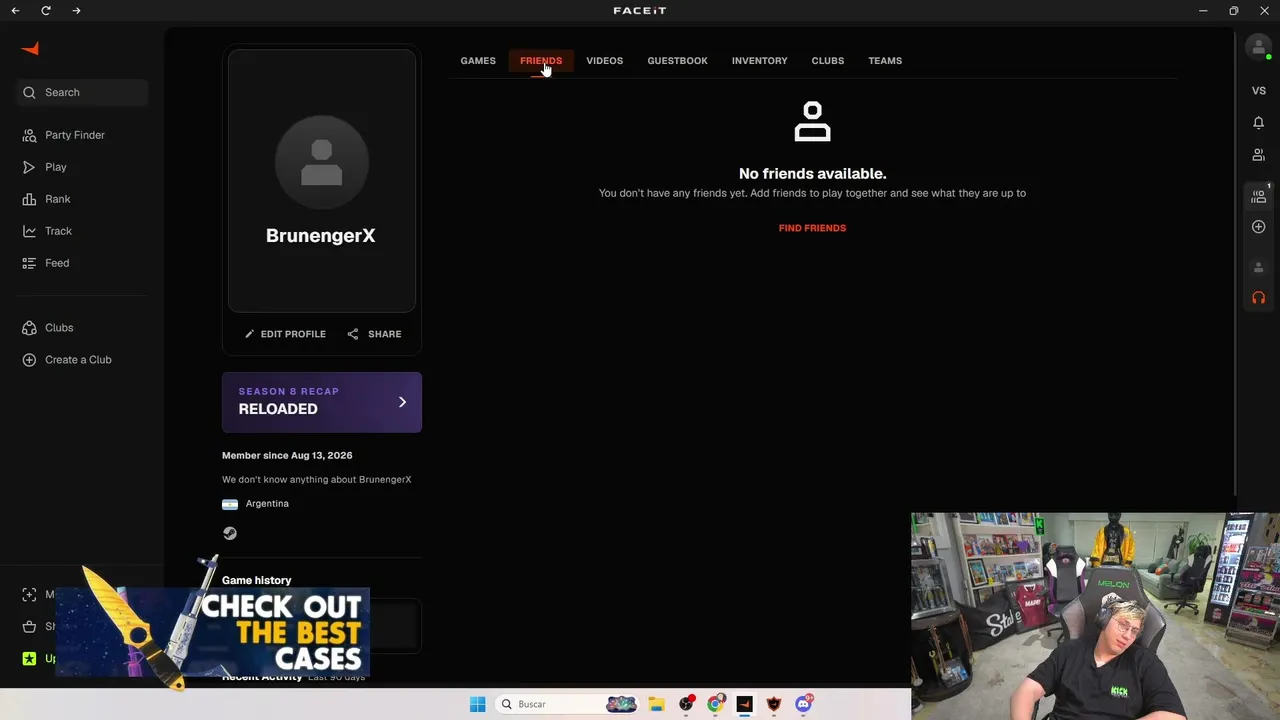Screen dimensions: 1280x720
Task: Click the plus circle icon in right rail
Action: [1259, 227]
